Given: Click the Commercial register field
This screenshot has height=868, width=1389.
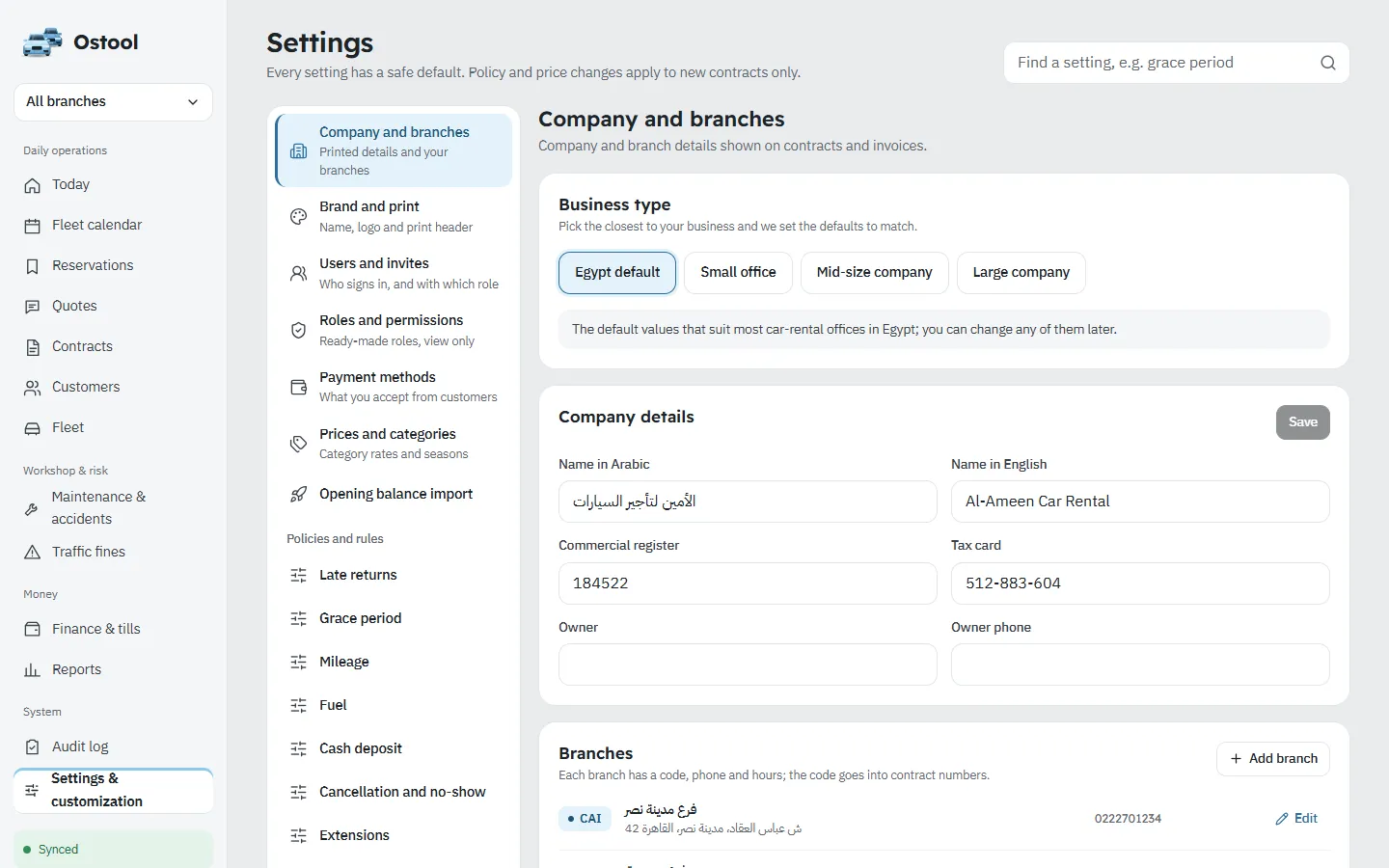Looking at the screenshot, I should (x=748, y=583).
